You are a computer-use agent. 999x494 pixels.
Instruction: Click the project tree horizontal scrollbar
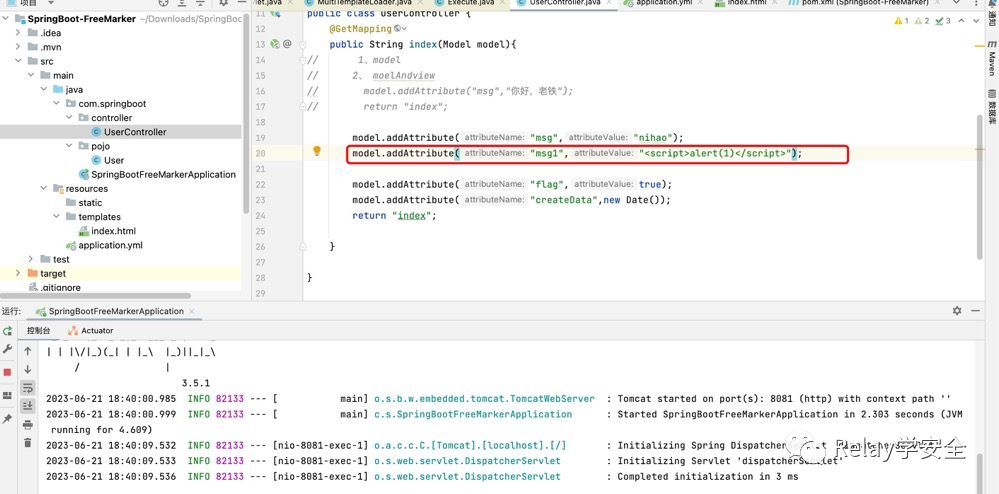(96, 296)
